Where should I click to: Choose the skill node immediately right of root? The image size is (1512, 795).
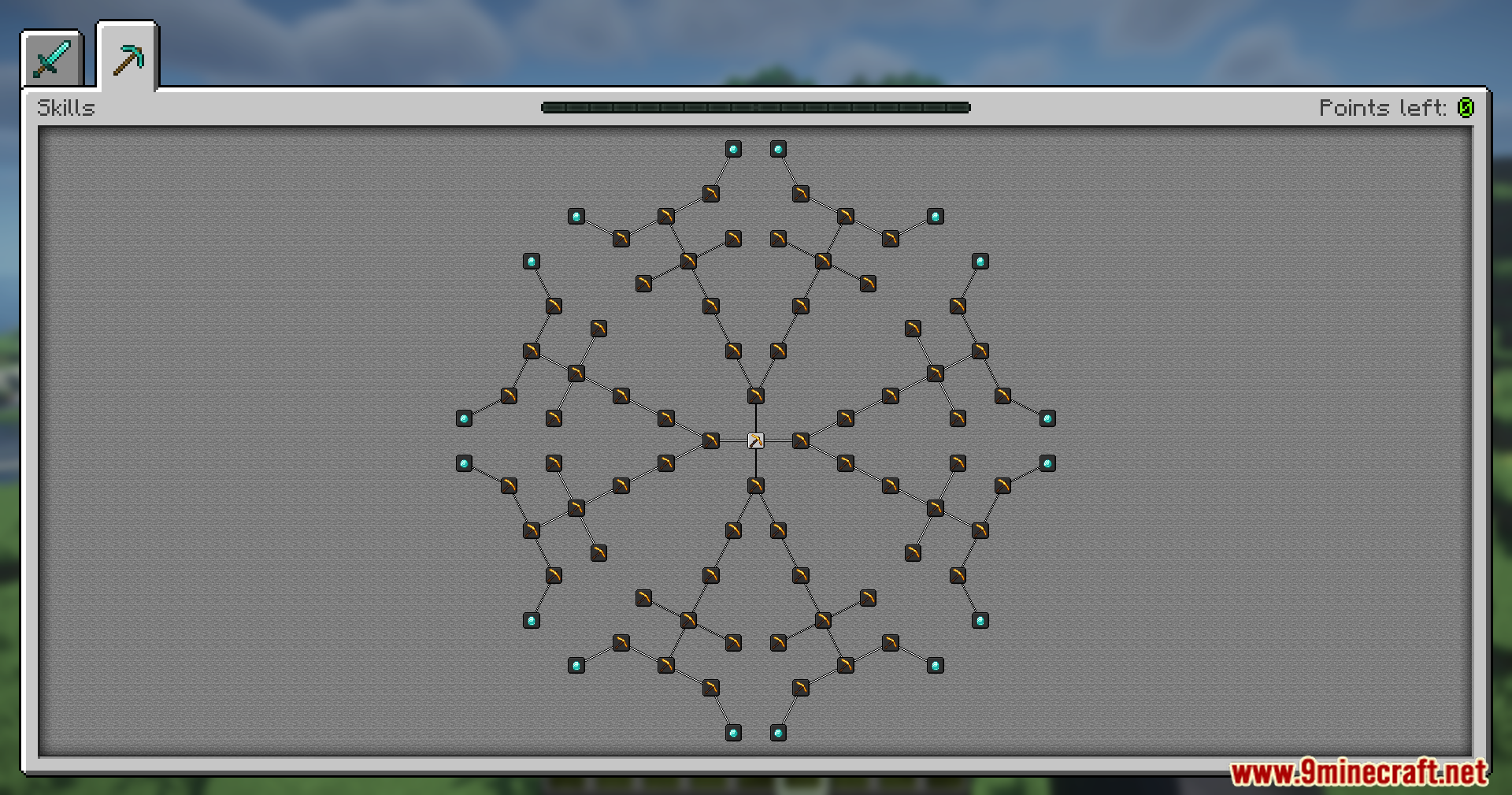[x=800, y=440]
